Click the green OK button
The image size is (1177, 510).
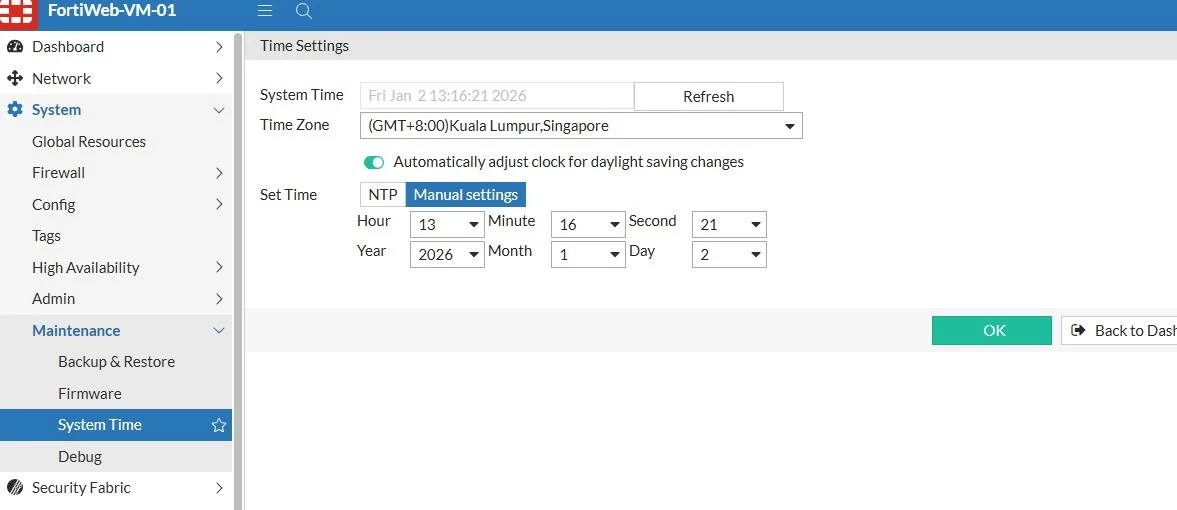tap(992, 330)
